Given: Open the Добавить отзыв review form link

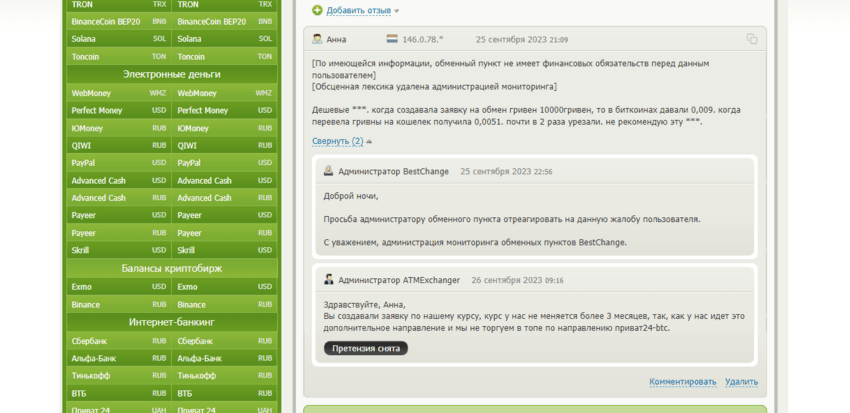Looking at the screenshot, I should [357, 11].
